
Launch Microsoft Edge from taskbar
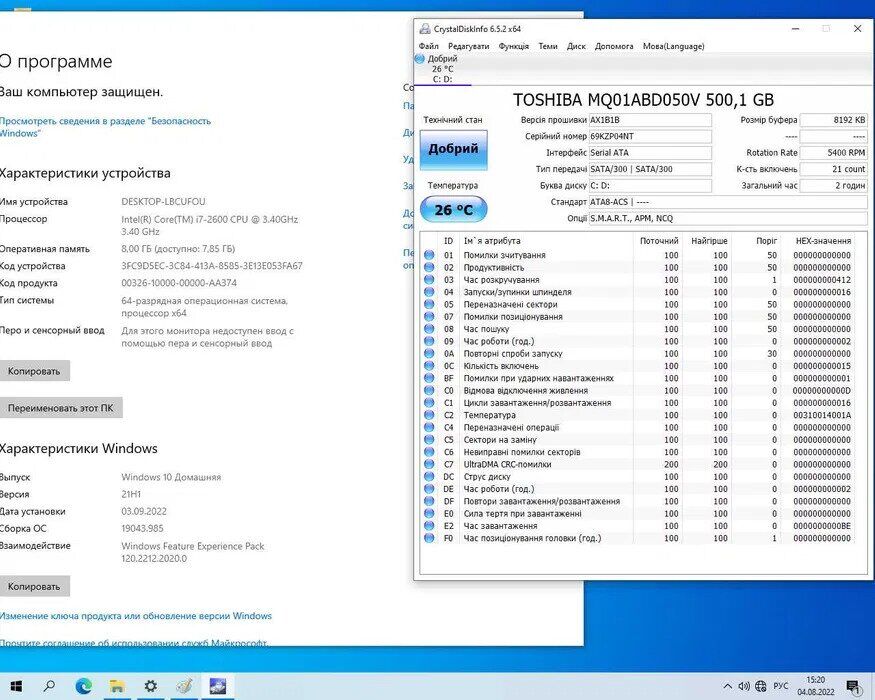point(84,685)
